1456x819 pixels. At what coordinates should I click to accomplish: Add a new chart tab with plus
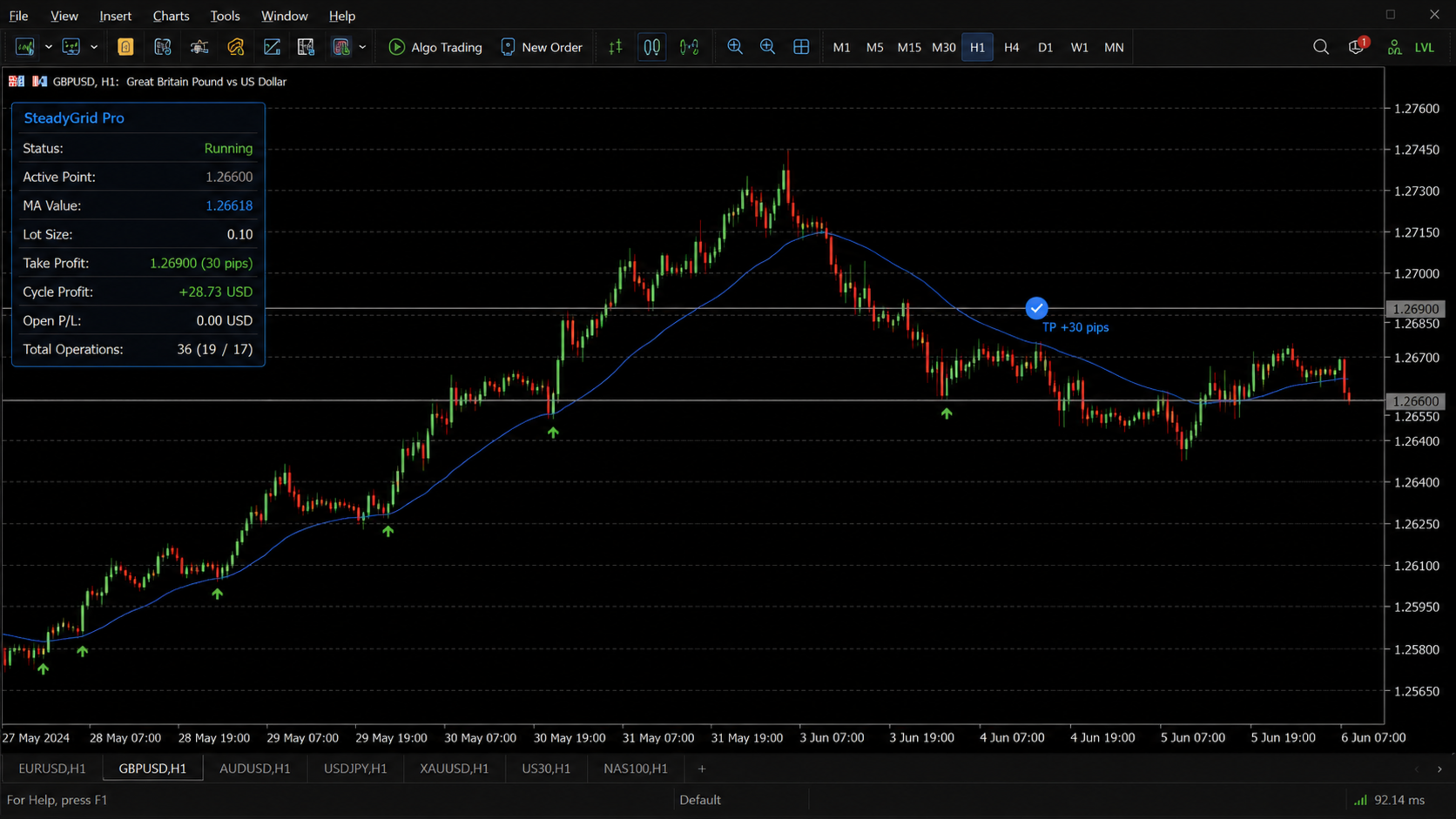coord(702,769)
